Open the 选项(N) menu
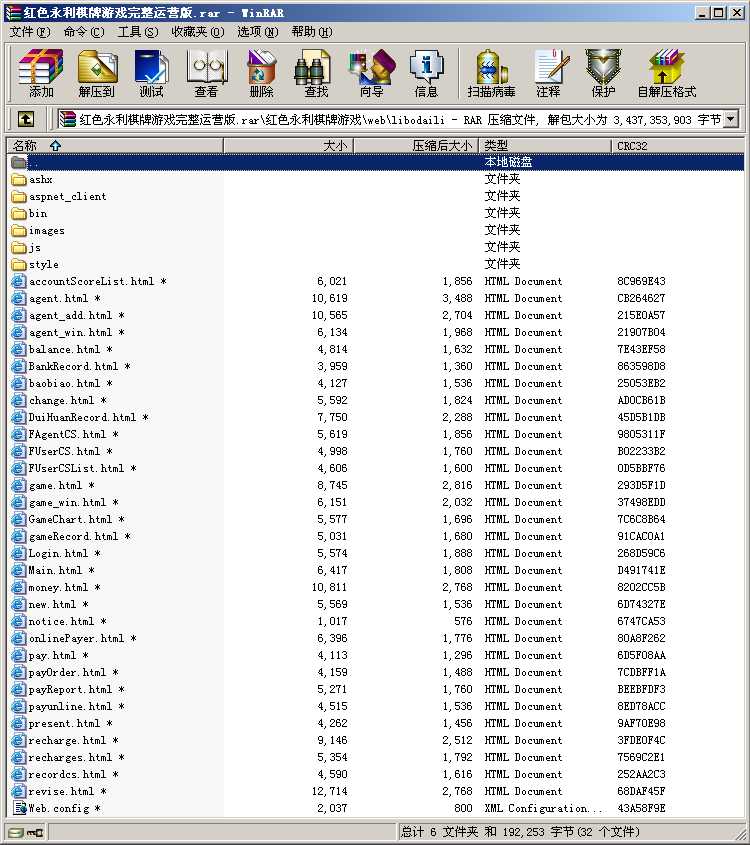Image resolution: width=750 pixels, height=845 pixels. (x=258, y=32)
